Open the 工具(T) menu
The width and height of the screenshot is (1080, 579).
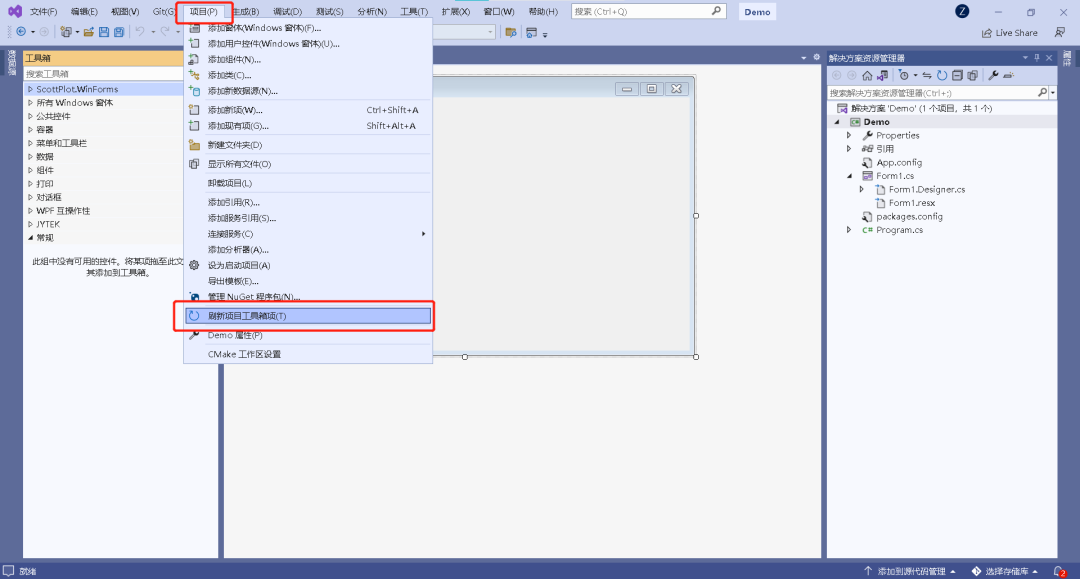[414, 11]
